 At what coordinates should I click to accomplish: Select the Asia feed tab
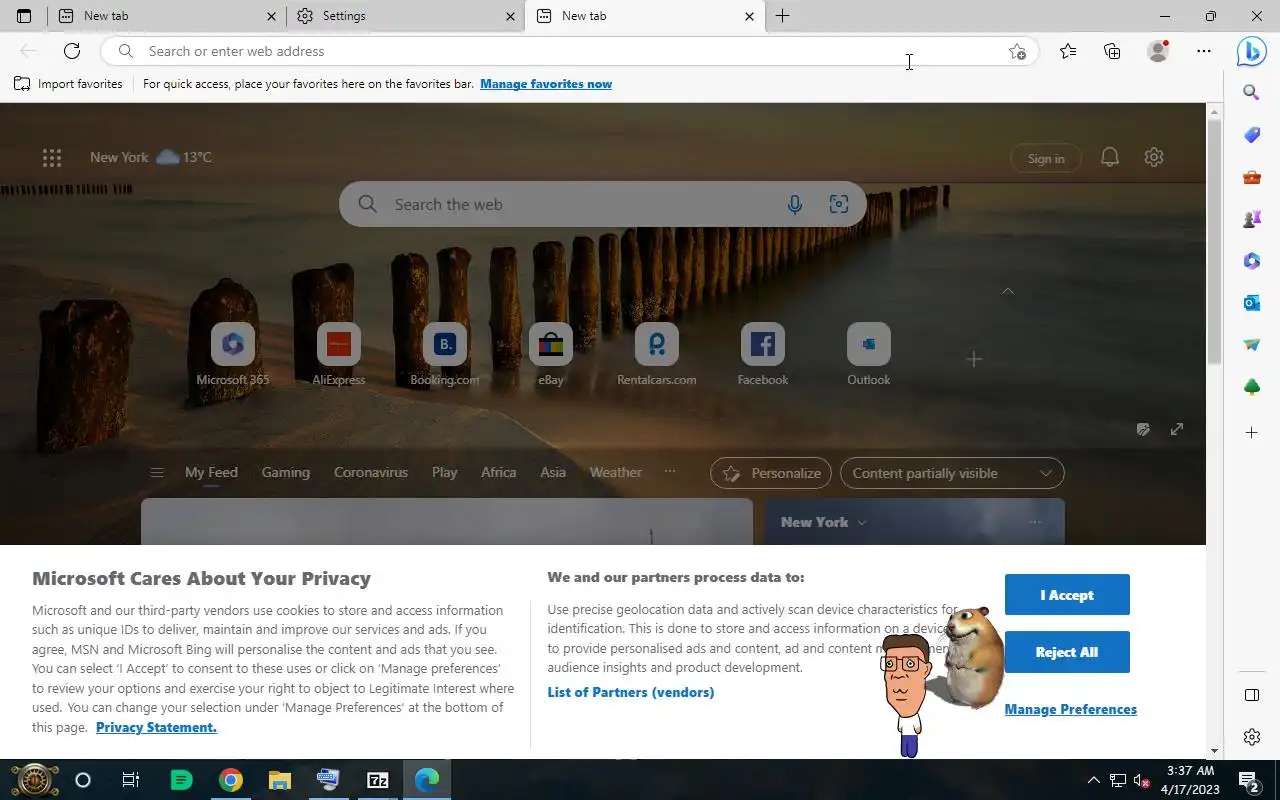coord(553,472)
